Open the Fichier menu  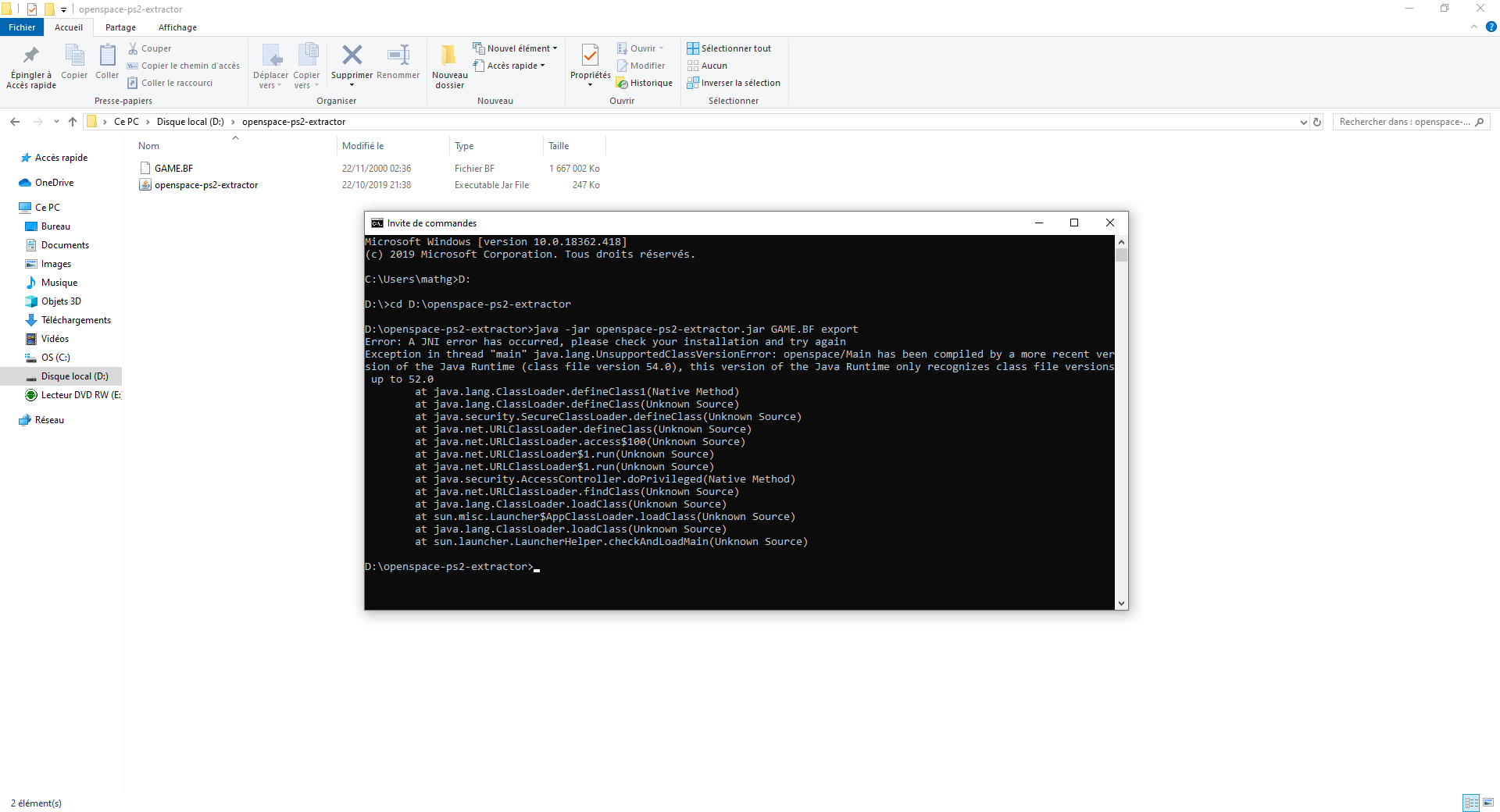pyautogui.click(x=22, y=27)
